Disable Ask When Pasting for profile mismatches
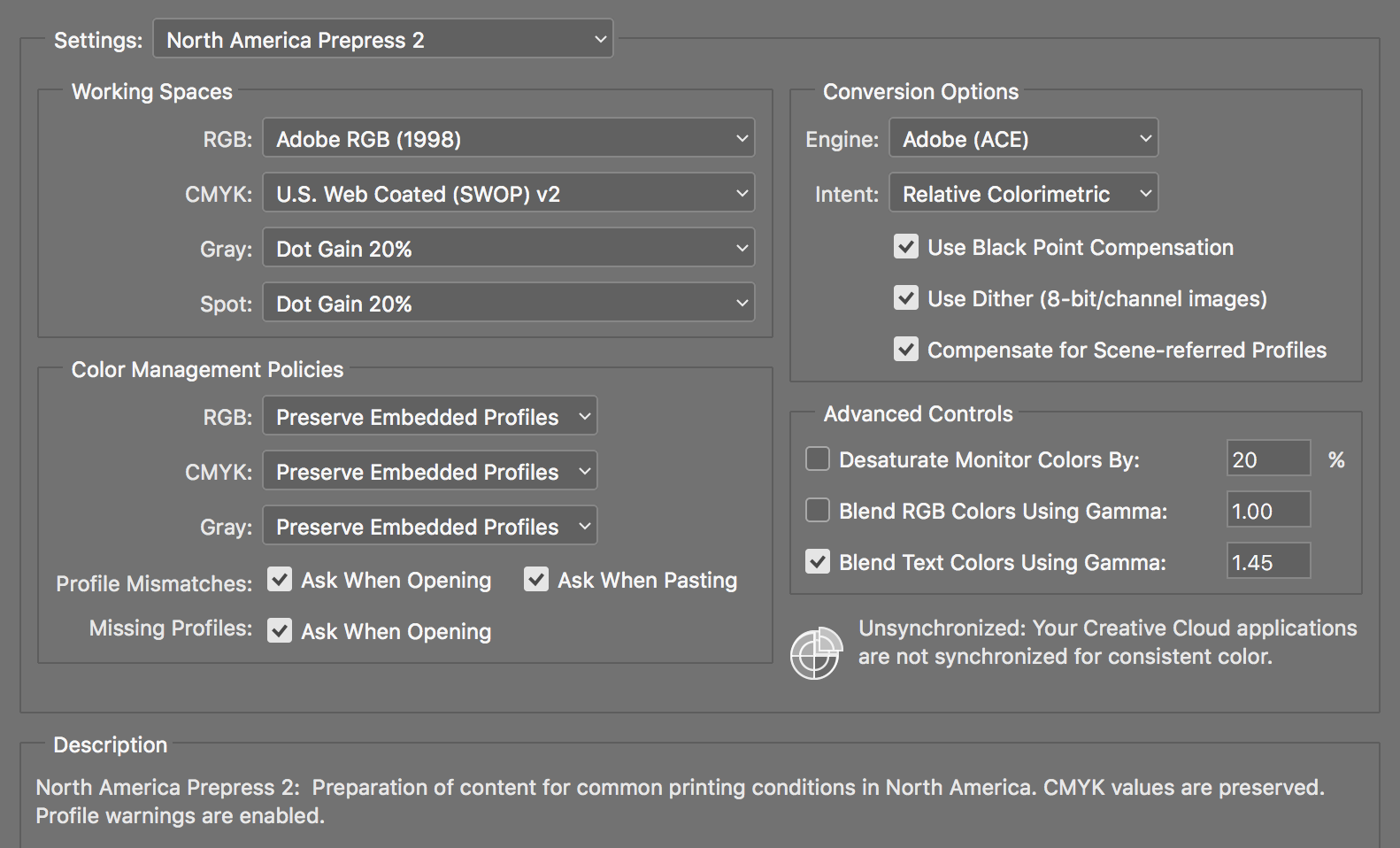The image size is (1400, 848). click(x=536, y=580)
